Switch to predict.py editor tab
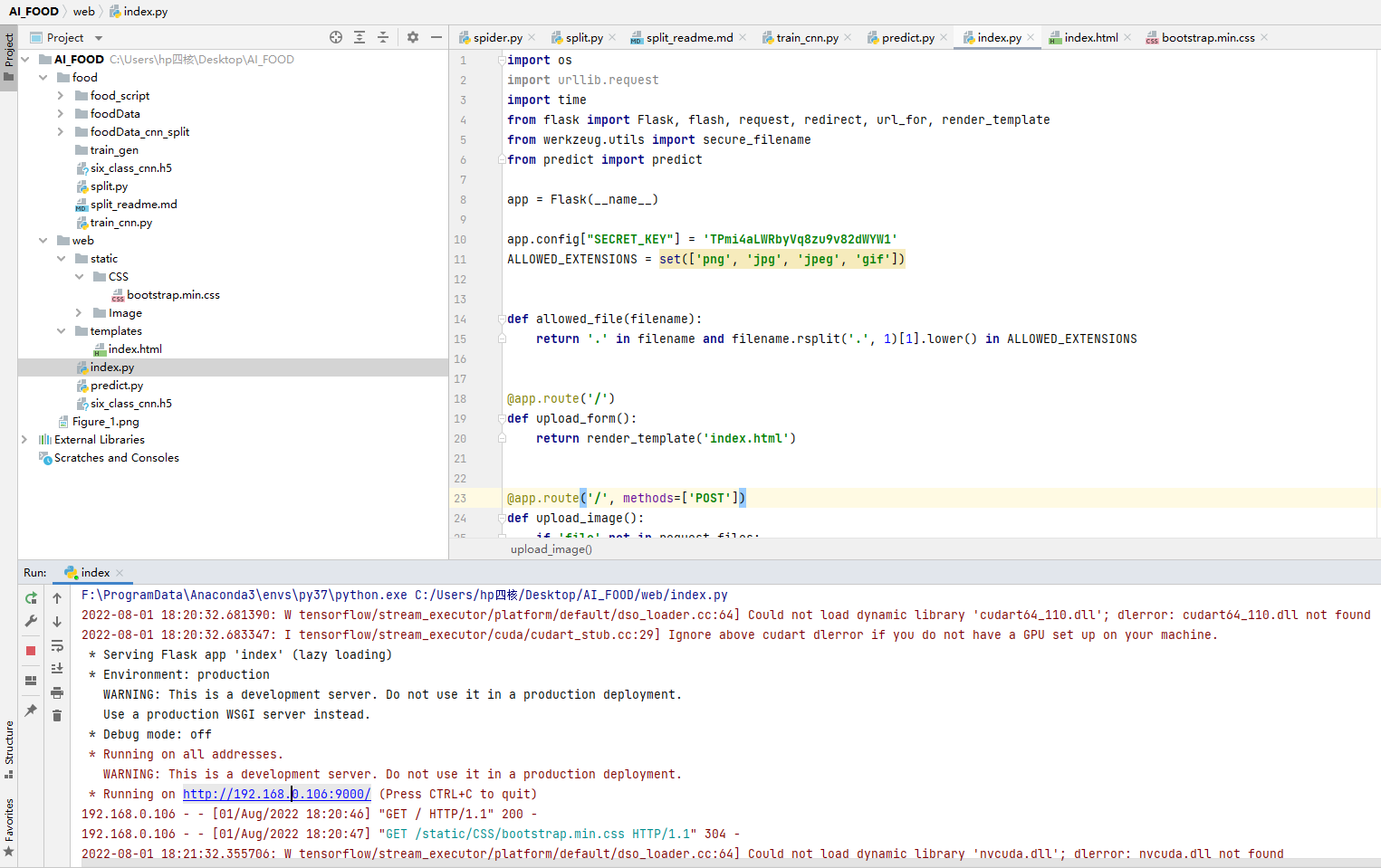This screenshot has width=1381, height=868. click(x=907, y=37)
